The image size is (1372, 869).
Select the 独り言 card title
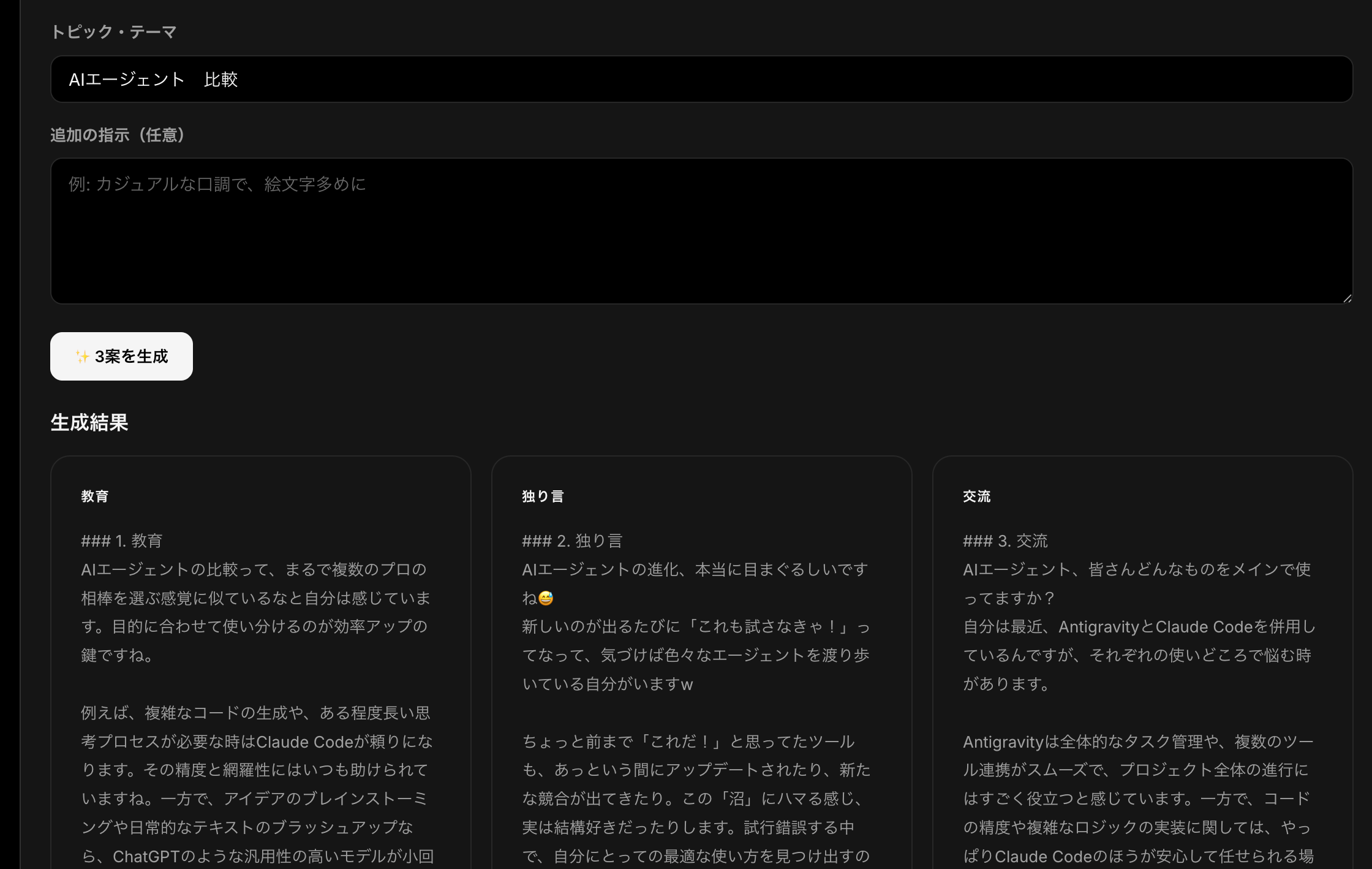[543, 496]
